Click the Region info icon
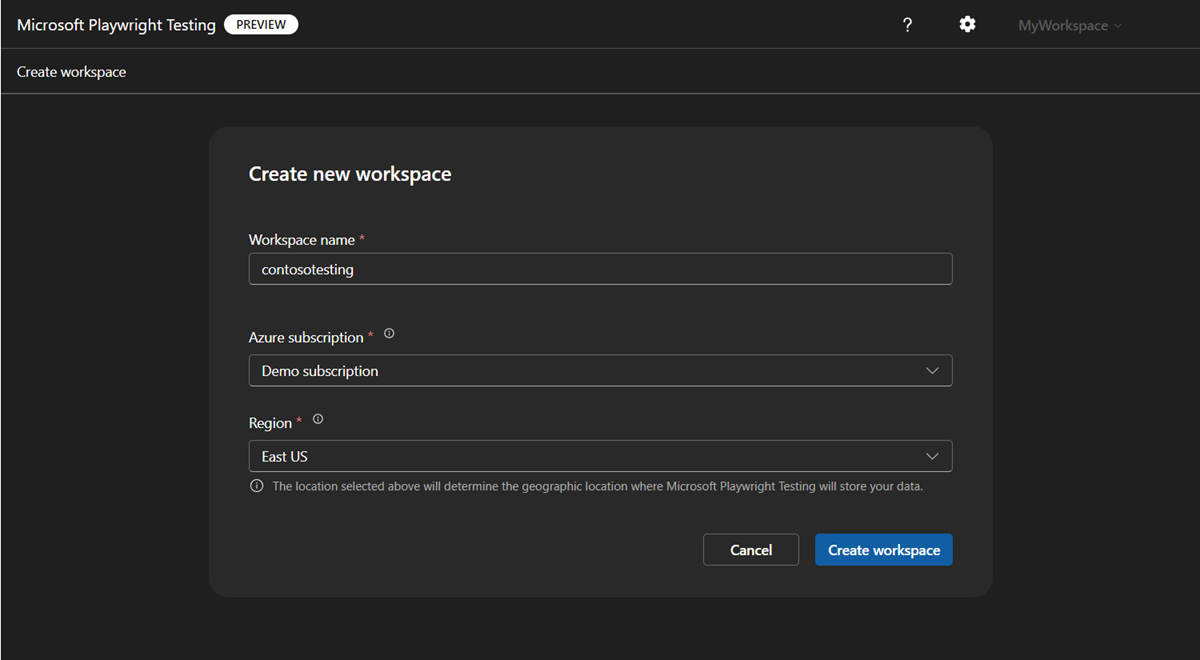The image size is (1200, 660). 317,418
